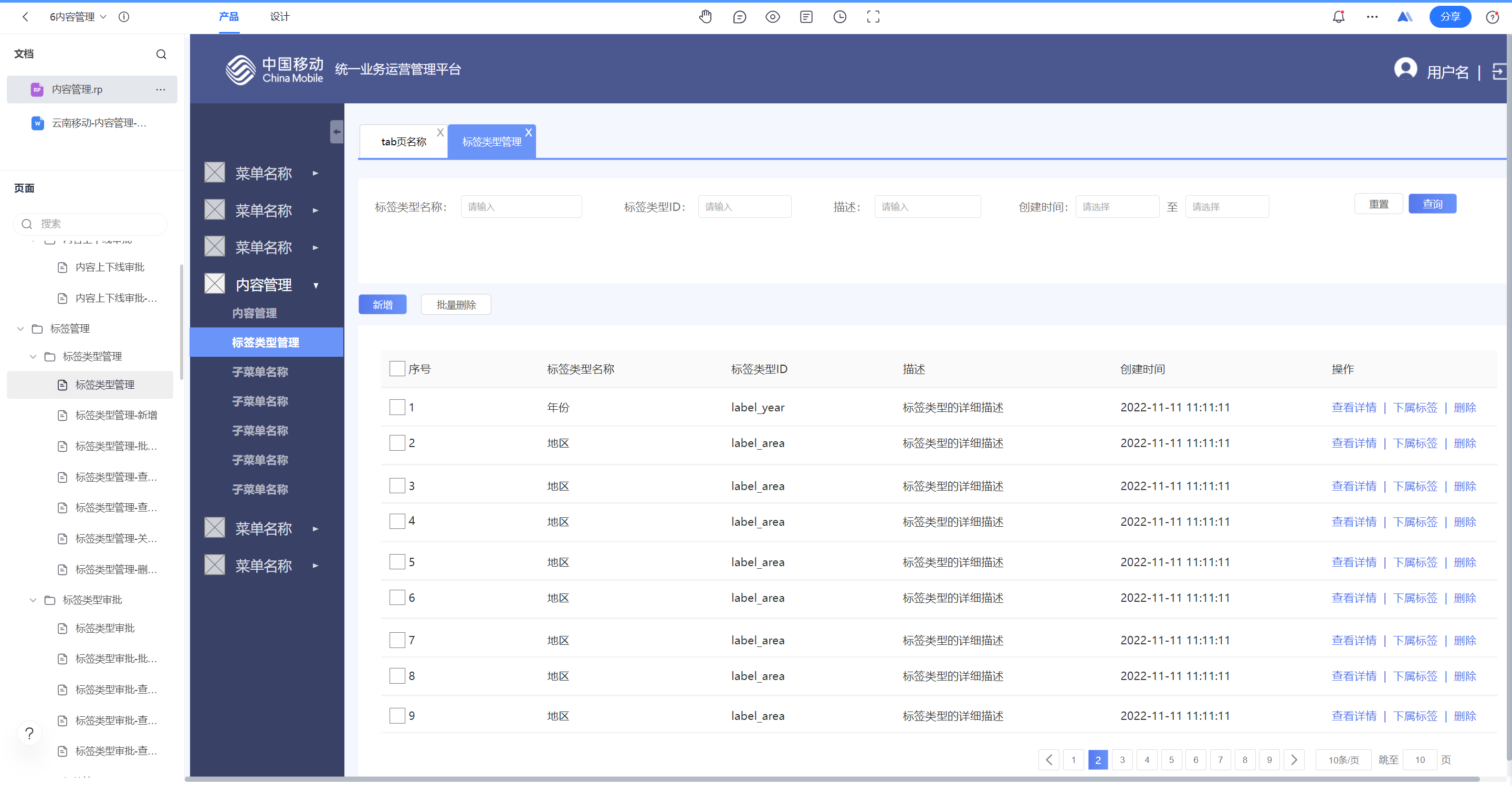
Task: Click the jump-to page number field
Action: click(1420, 760)
